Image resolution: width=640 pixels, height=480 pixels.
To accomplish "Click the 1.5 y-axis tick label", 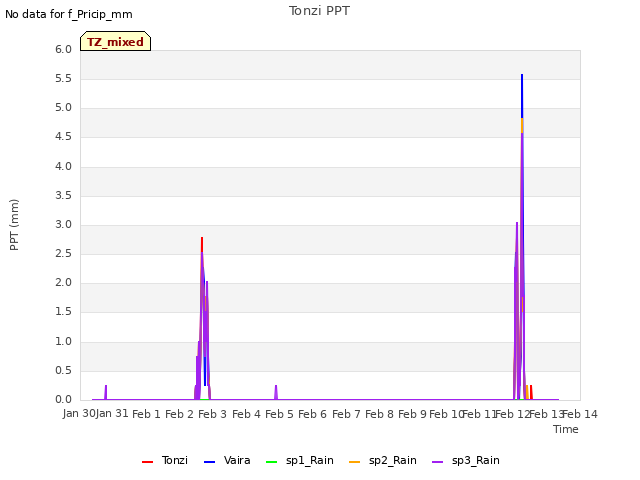I will 63,312.
